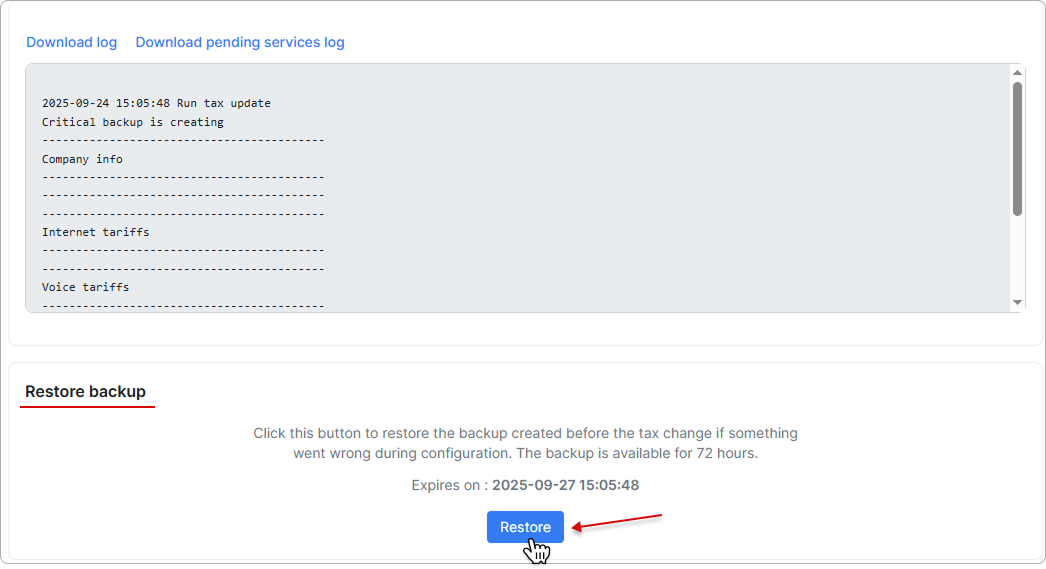Click the log scrollbar down arrow

pos(1017,302)
